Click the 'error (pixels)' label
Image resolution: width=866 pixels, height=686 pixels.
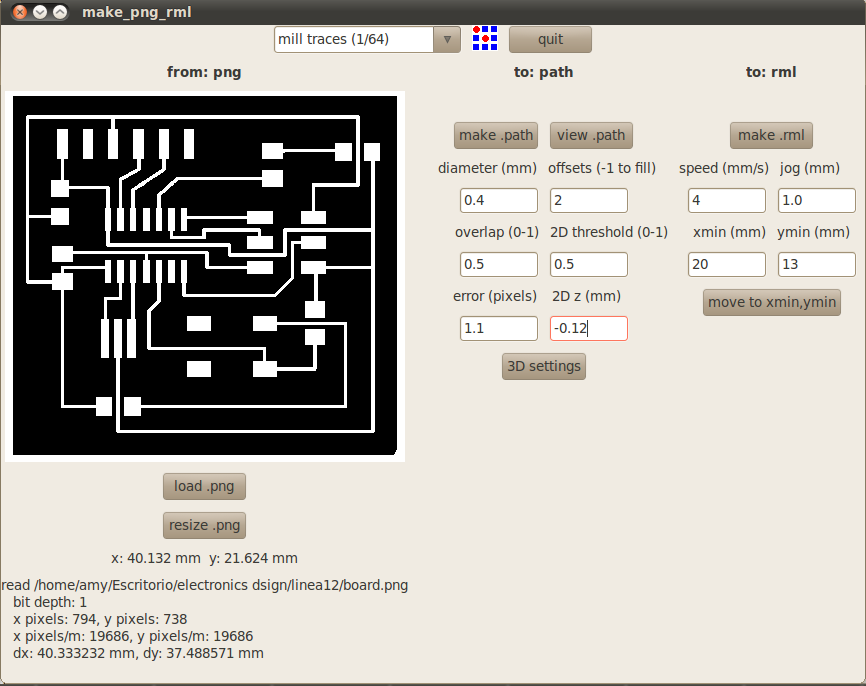495,296
